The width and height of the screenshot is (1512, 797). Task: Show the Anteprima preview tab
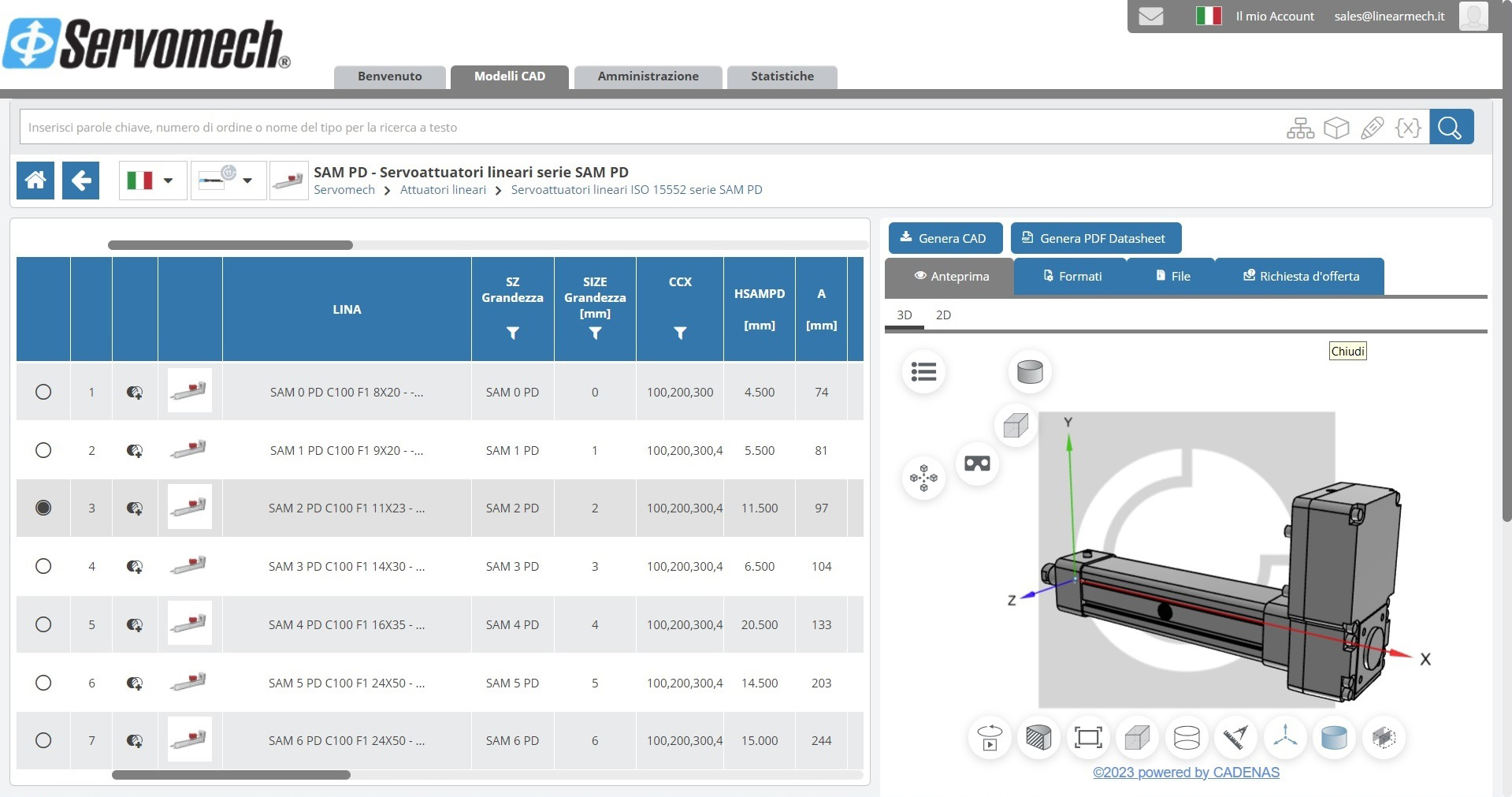951,276
